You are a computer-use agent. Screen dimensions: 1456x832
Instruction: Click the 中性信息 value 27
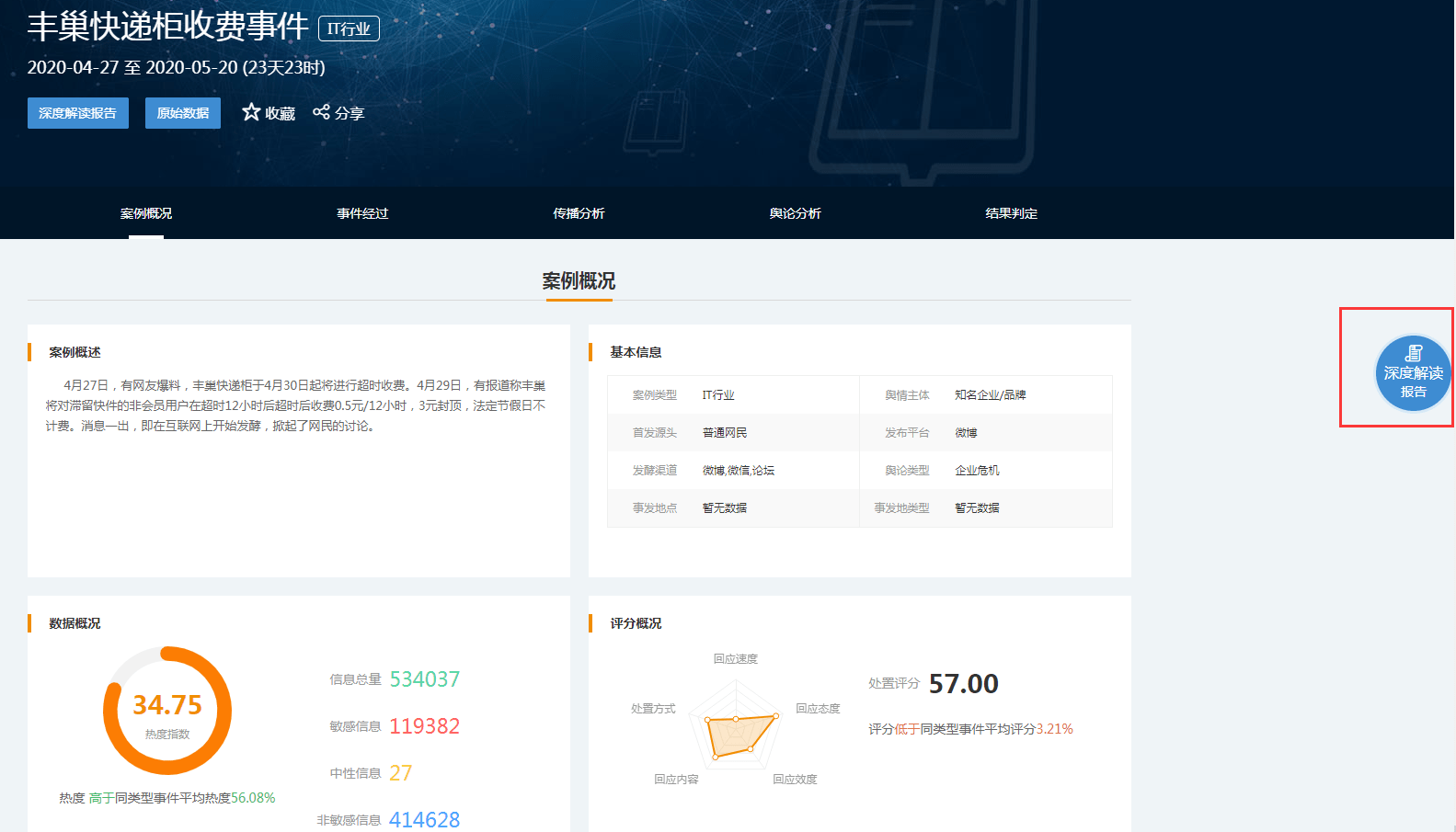401,773
